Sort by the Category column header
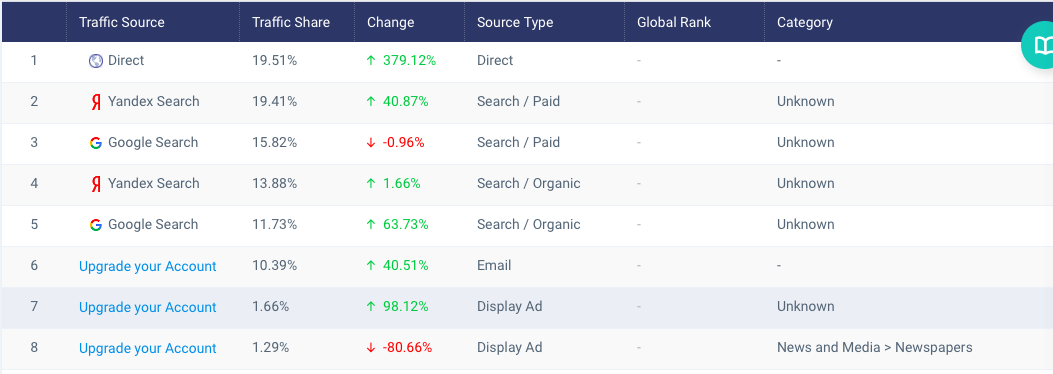This screenshot has width=1053, height=374. pos(805,22)
